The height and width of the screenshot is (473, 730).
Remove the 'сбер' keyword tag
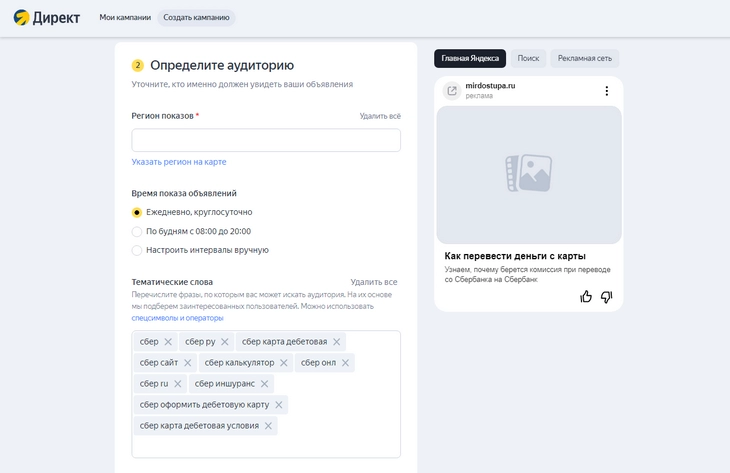click(168, 342)
